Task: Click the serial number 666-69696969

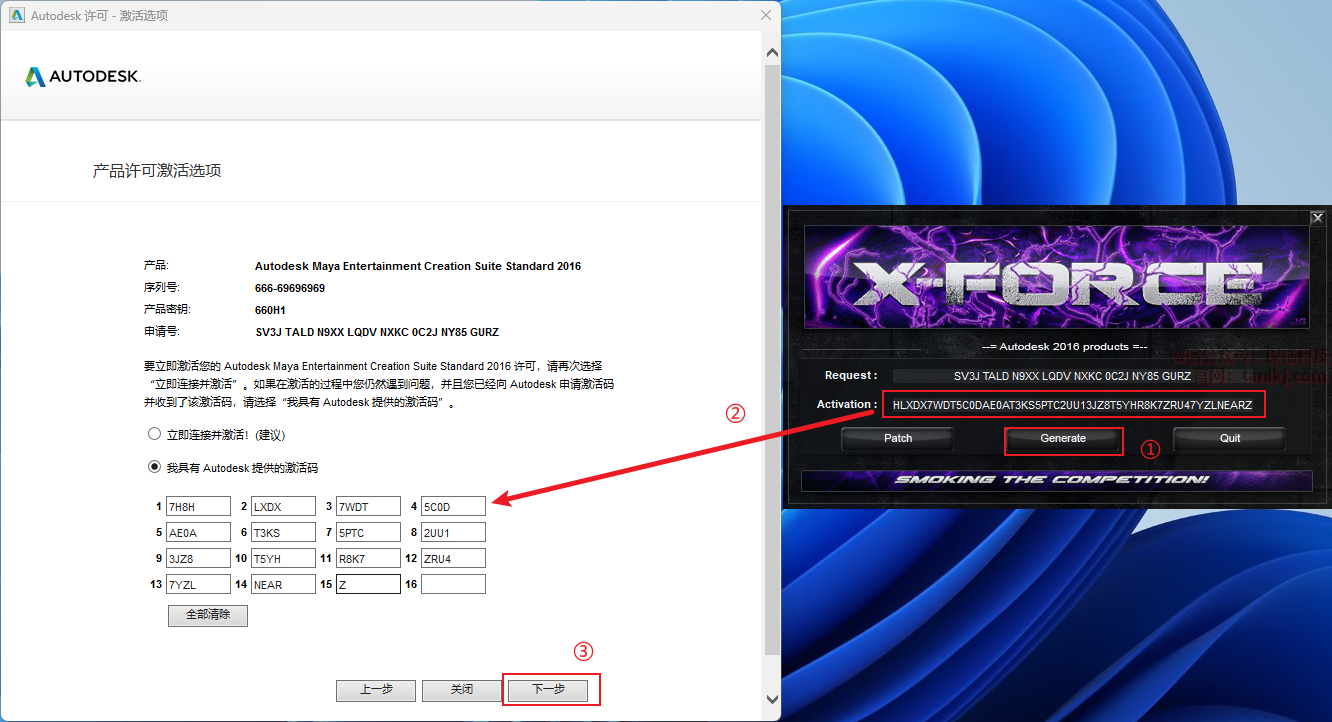Action: coord(290,288)
